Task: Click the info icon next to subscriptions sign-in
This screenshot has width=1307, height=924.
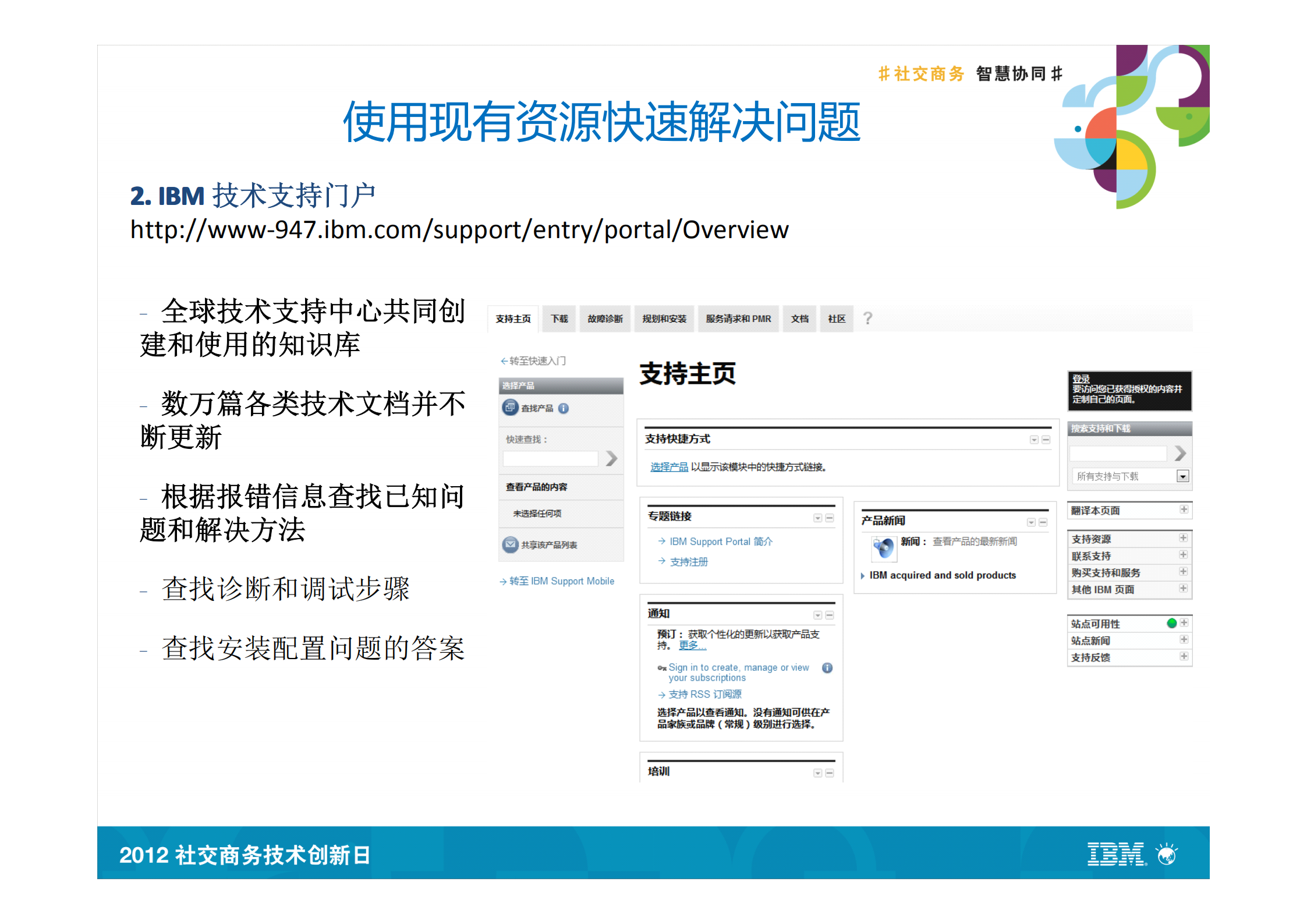Action: coord(826,667)
